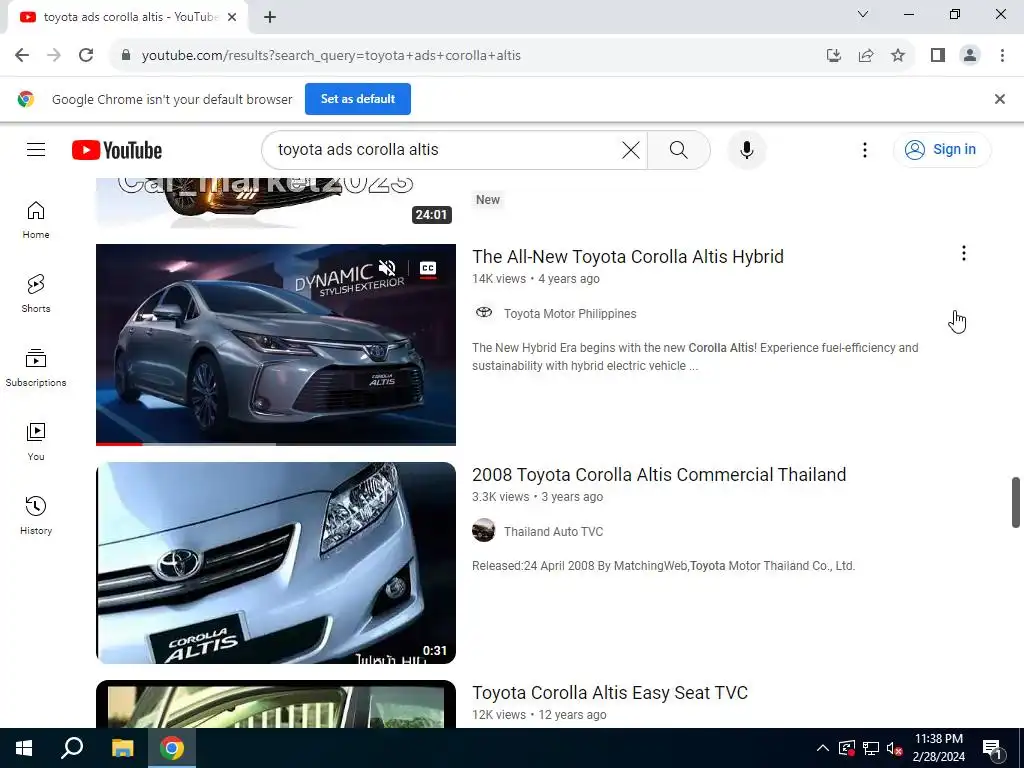This screenshot has height=768, width=1024.
Task: Open Toyota Corolla Altis Easy Seat TVC title
Action: [610, 693]
